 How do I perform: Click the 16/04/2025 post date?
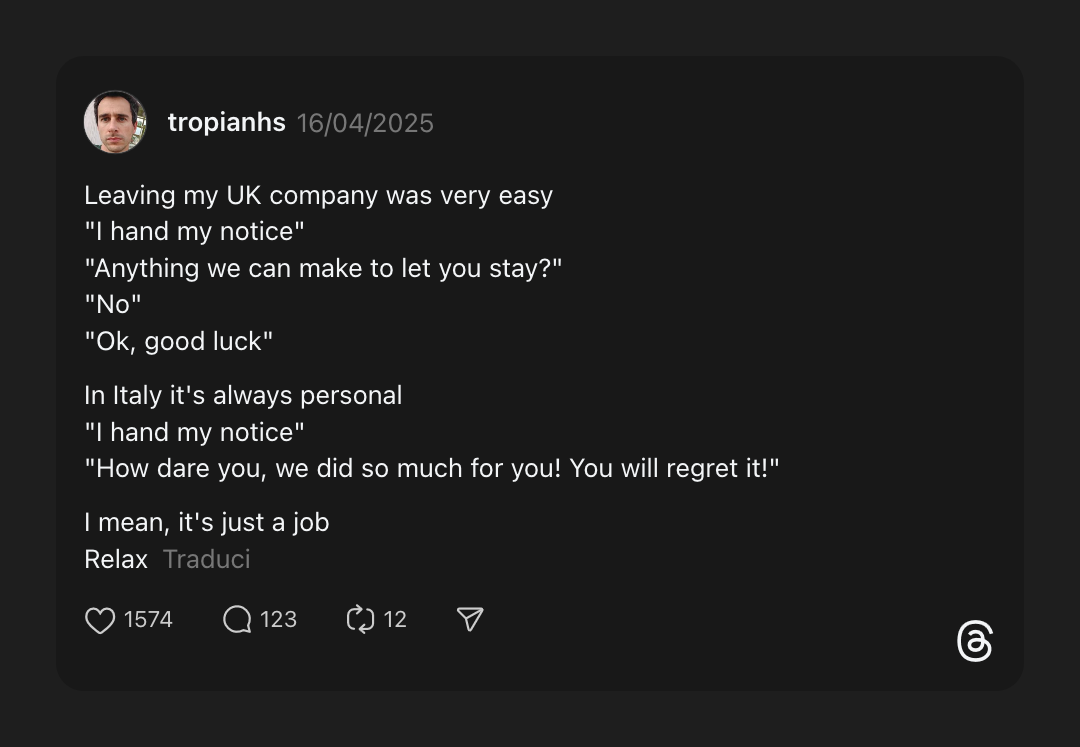point(365,123)
